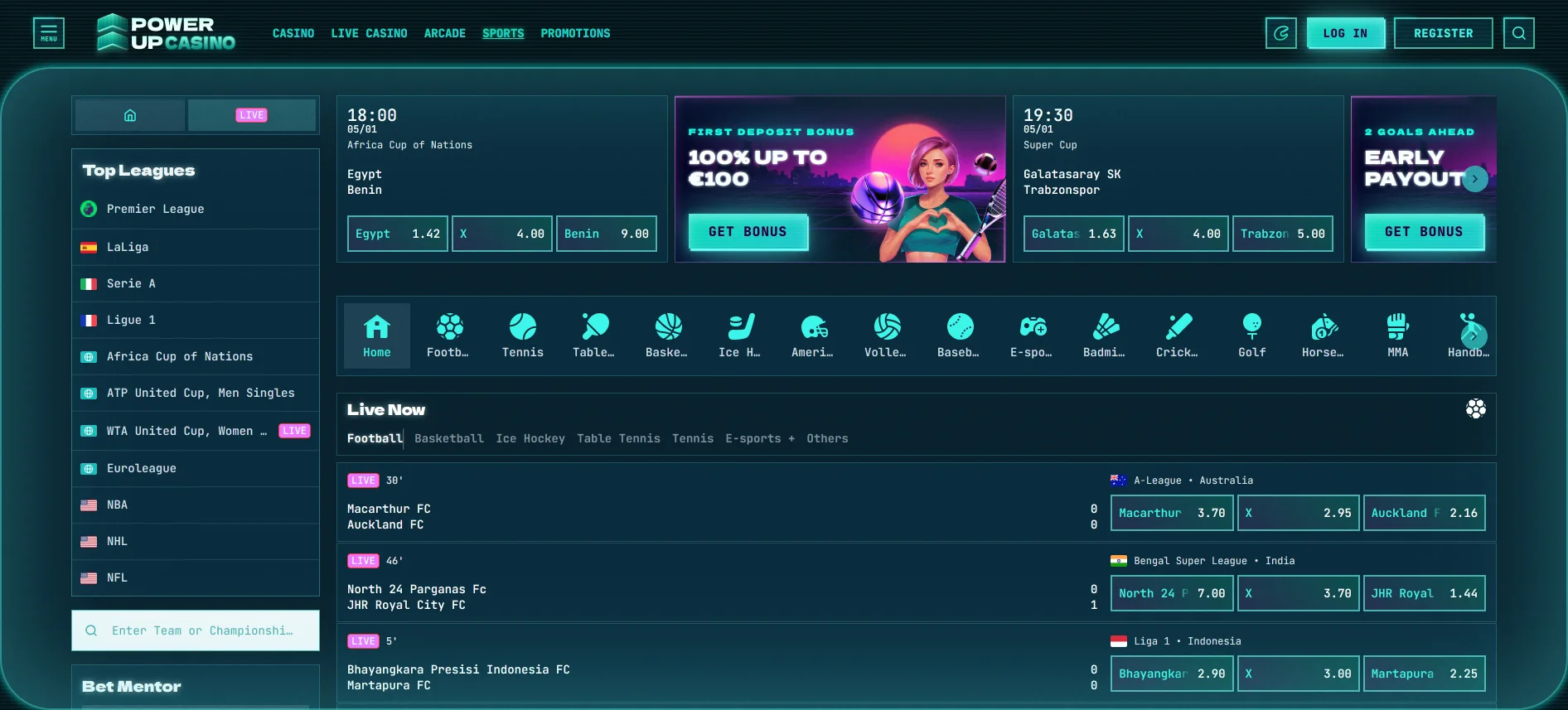Open Ligue 1 in Top Leagues
The height and width of the screenshot is (710, 1568).
click(196, 320)
